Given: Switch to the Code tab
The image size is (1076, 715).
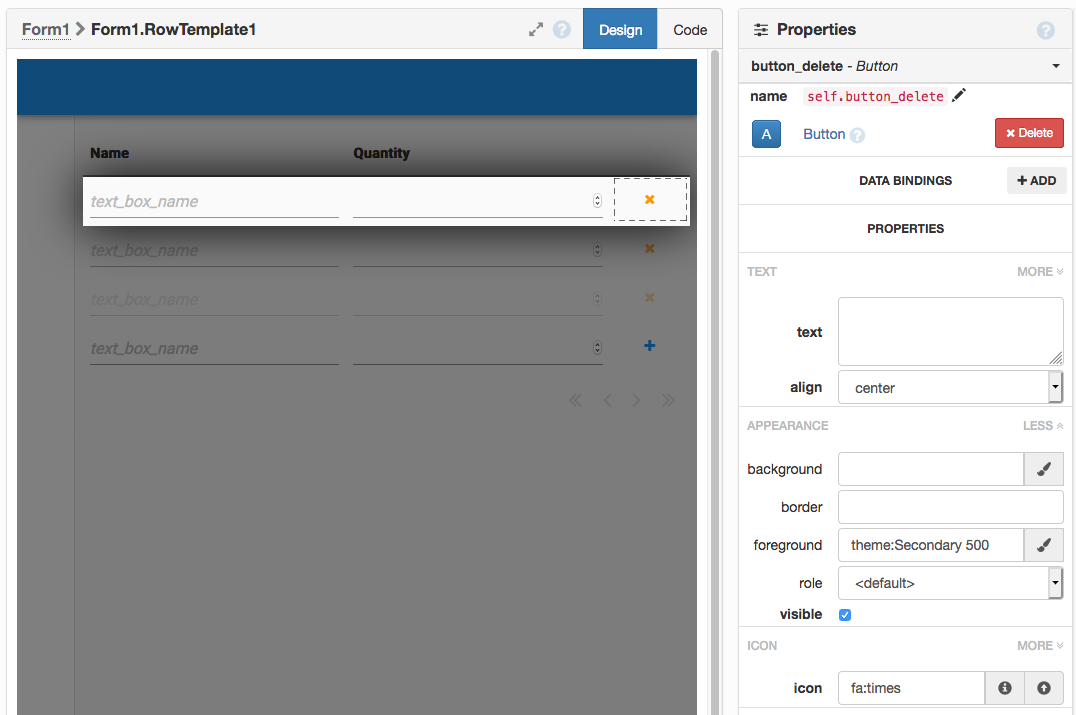Looking at the screenshot, I should [x=690, y=30].
